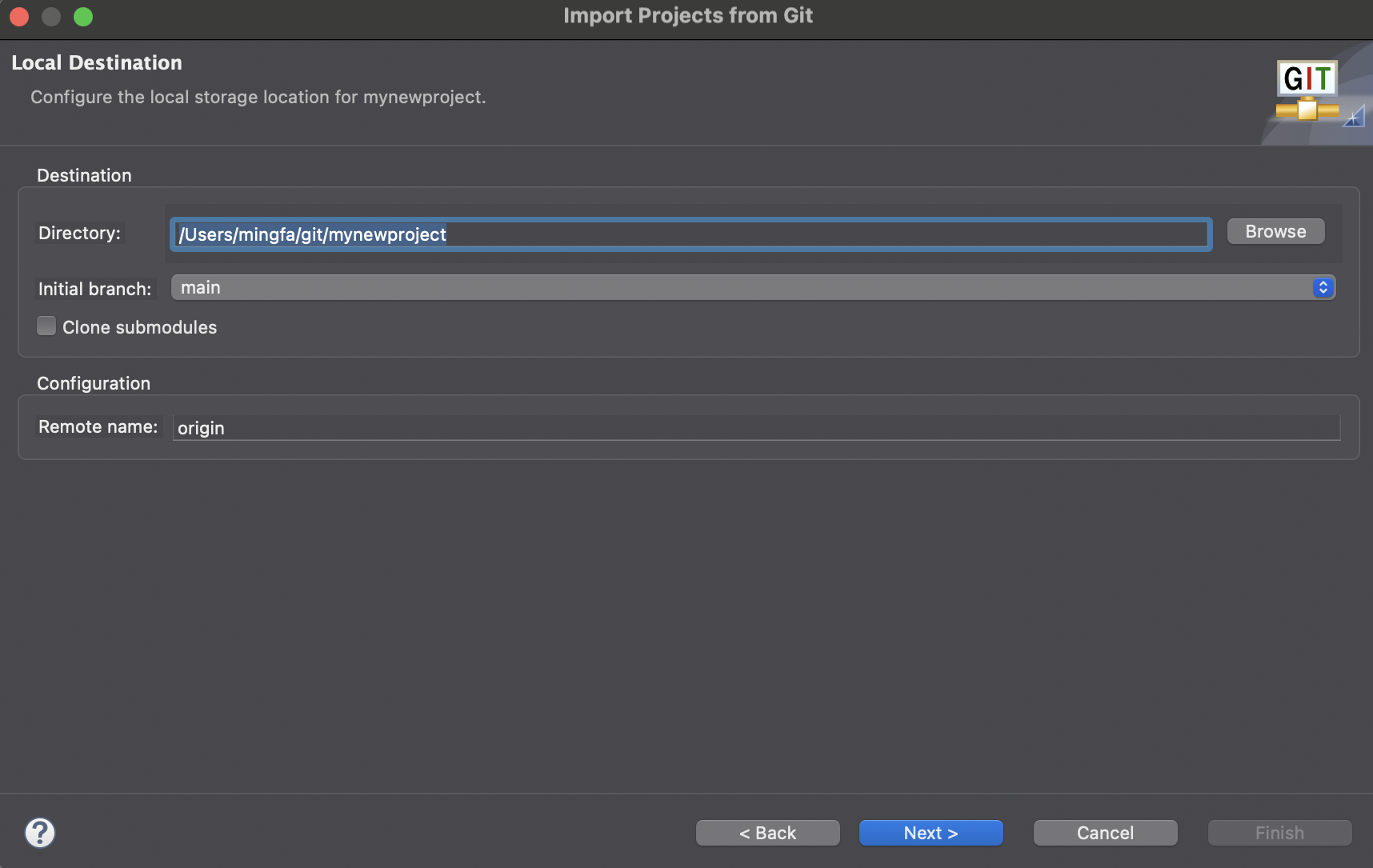This screenshot has width=1373, height=868.
Task: Click the Git wizard banner icon
Action: point(1307,91)
